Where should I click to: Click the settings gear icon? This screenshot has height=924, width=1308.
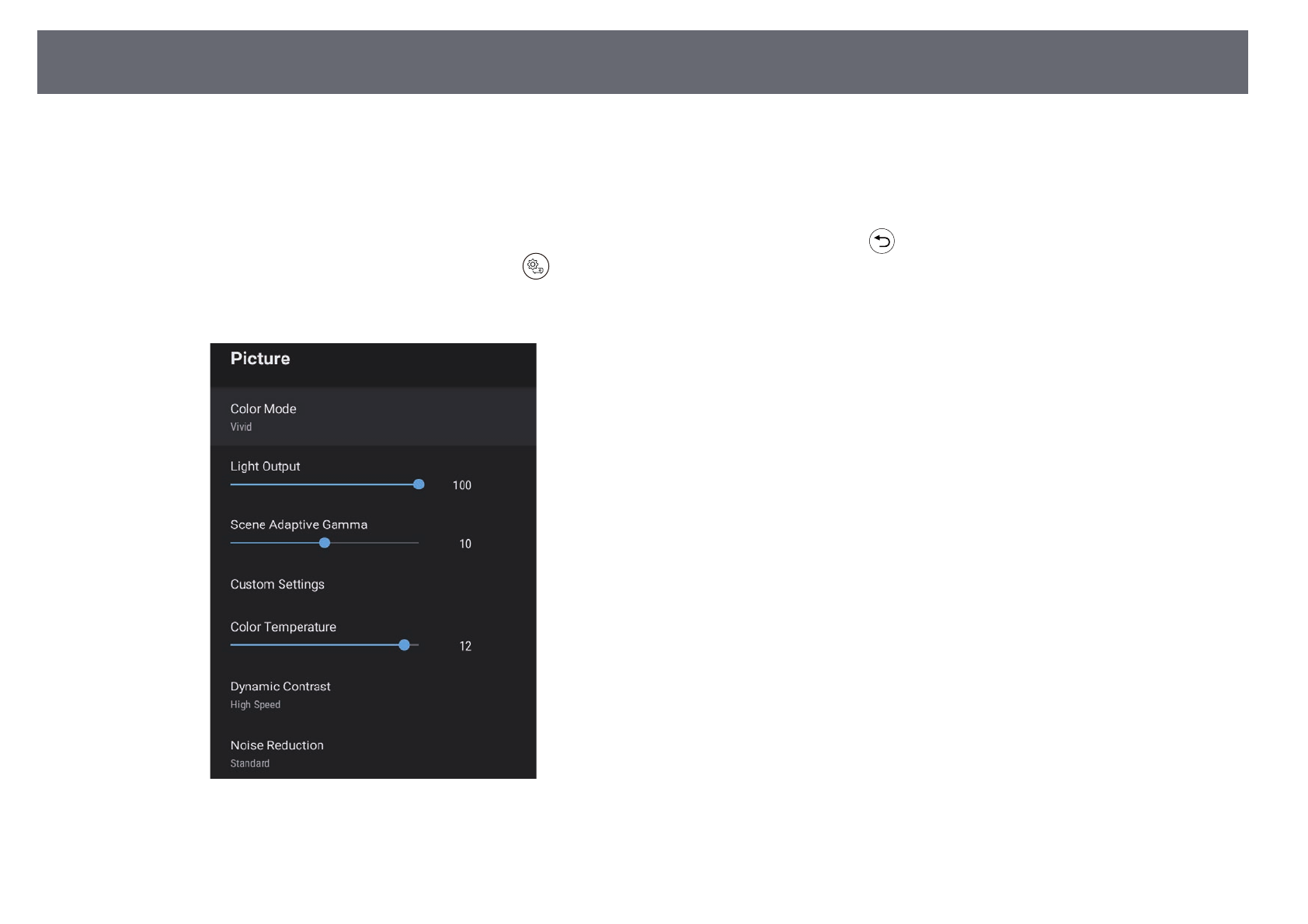coord(535,266)
